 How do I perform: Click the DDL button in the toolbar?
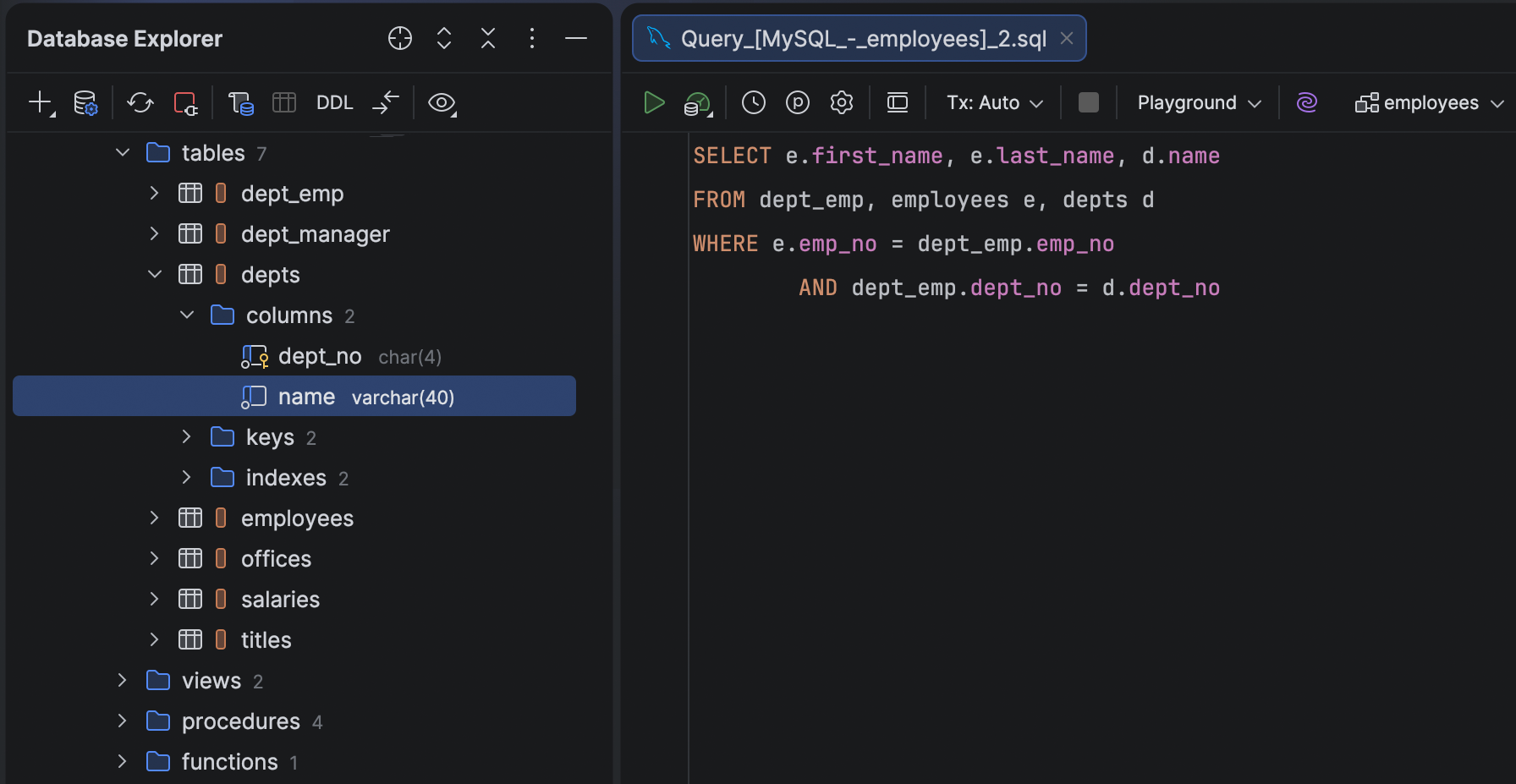334,103
